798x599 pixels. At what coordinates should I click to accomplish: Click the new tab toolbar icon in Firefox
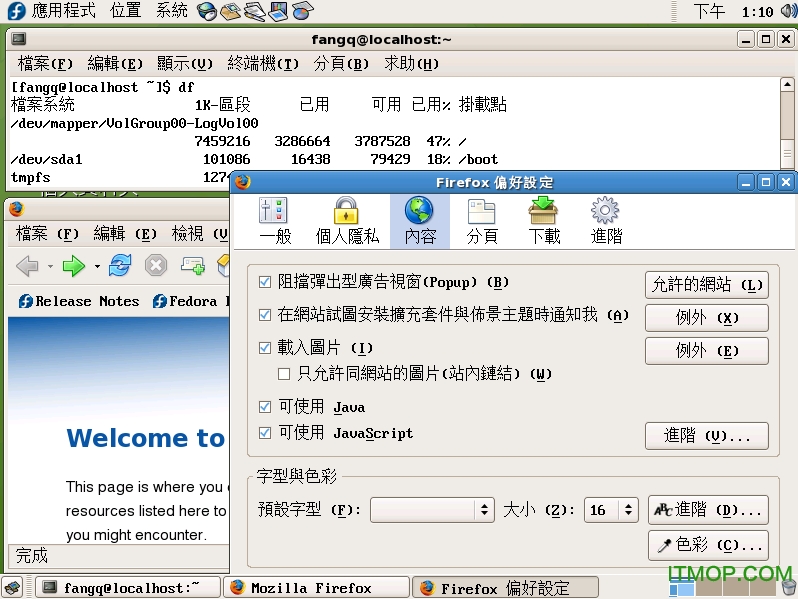tap(193, 266)
